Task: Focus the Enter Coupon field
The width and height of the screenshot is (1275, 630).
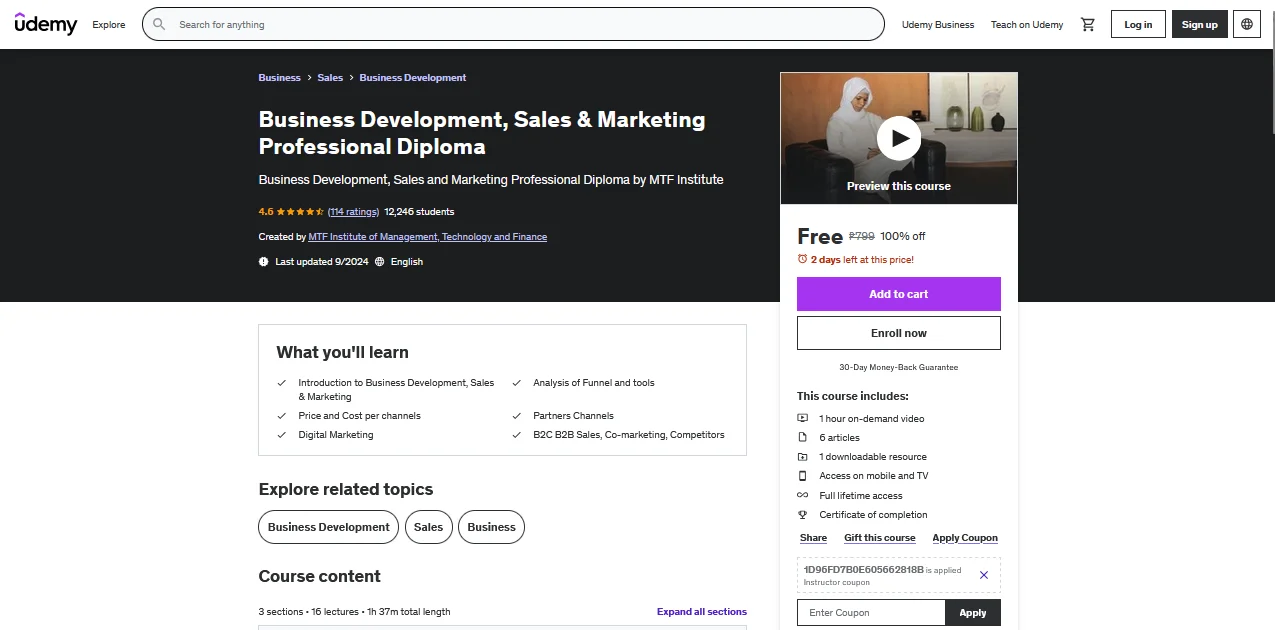Action: tap(871, 613)
